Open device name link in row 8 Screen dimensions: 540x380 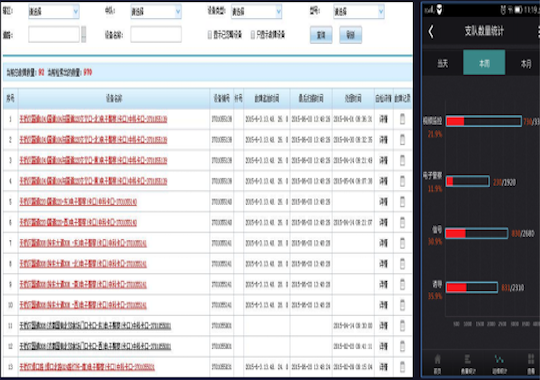[83, 264]
